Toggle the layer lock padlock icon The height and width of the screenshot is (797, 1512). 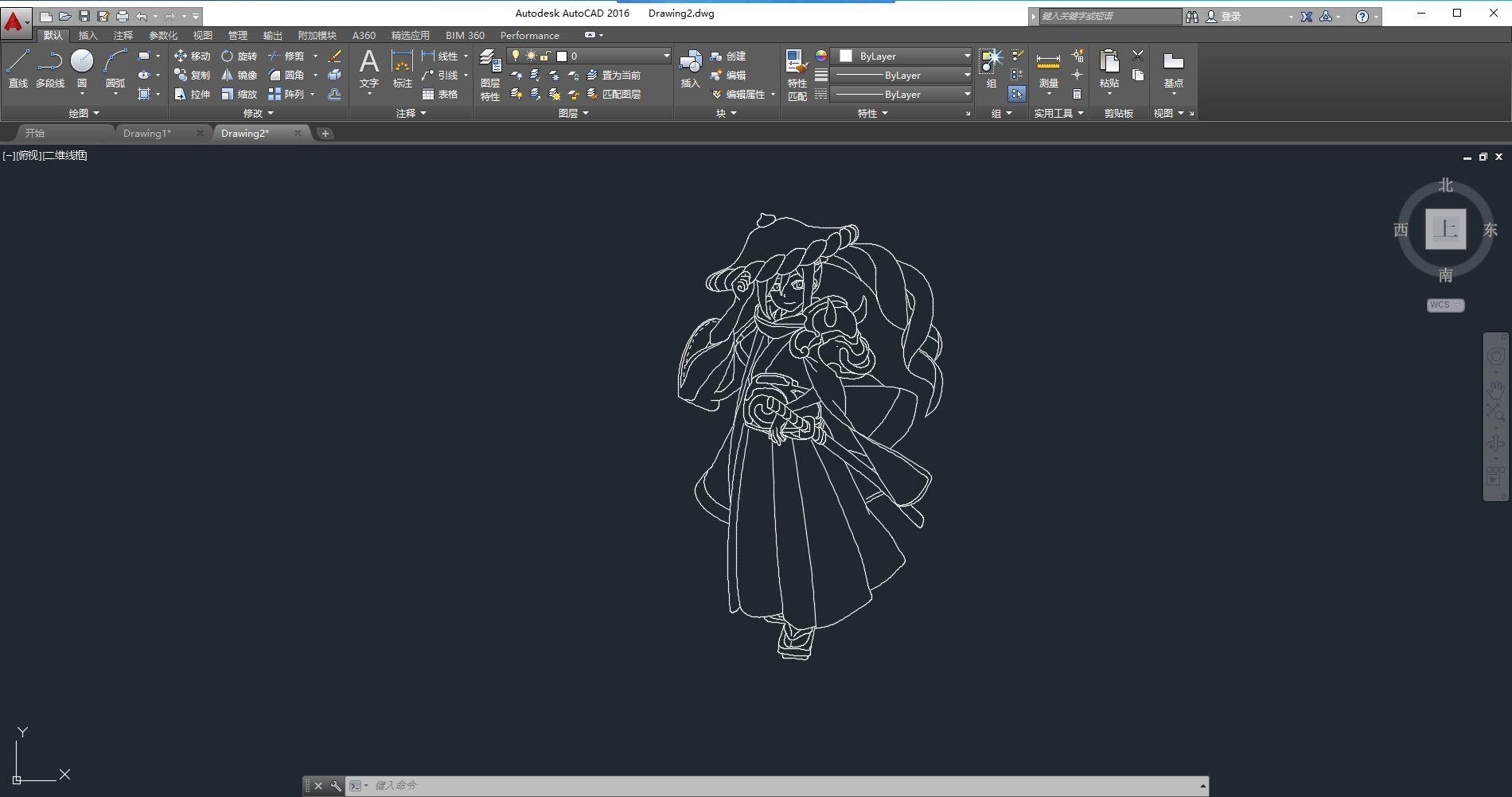click(x=545, y=56)
